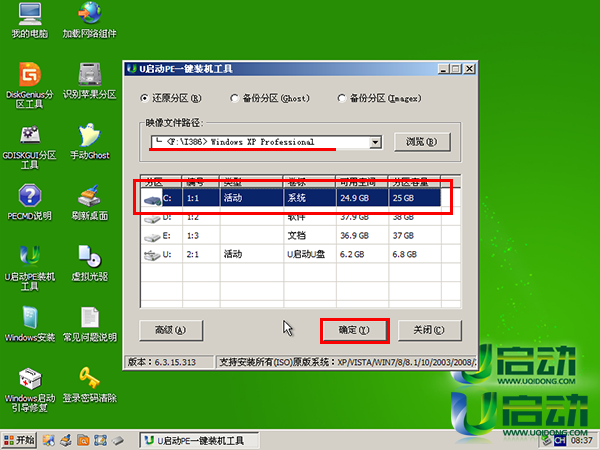Screen dimensions: 600x450
Task: Select the E: partition row
Action: tap(291, 235)
